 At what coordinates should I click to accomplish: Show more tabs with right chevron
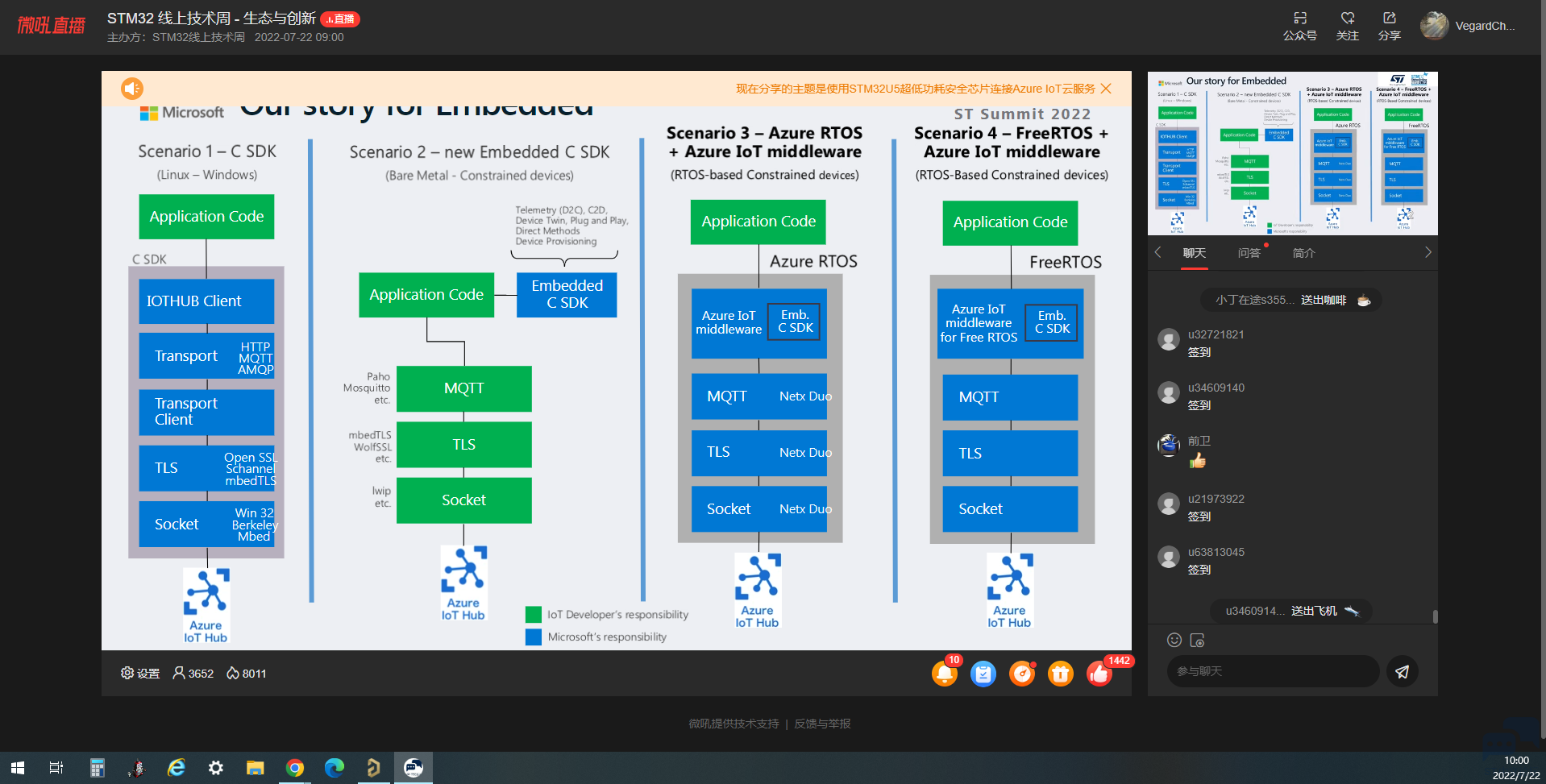click(1428, 252)
